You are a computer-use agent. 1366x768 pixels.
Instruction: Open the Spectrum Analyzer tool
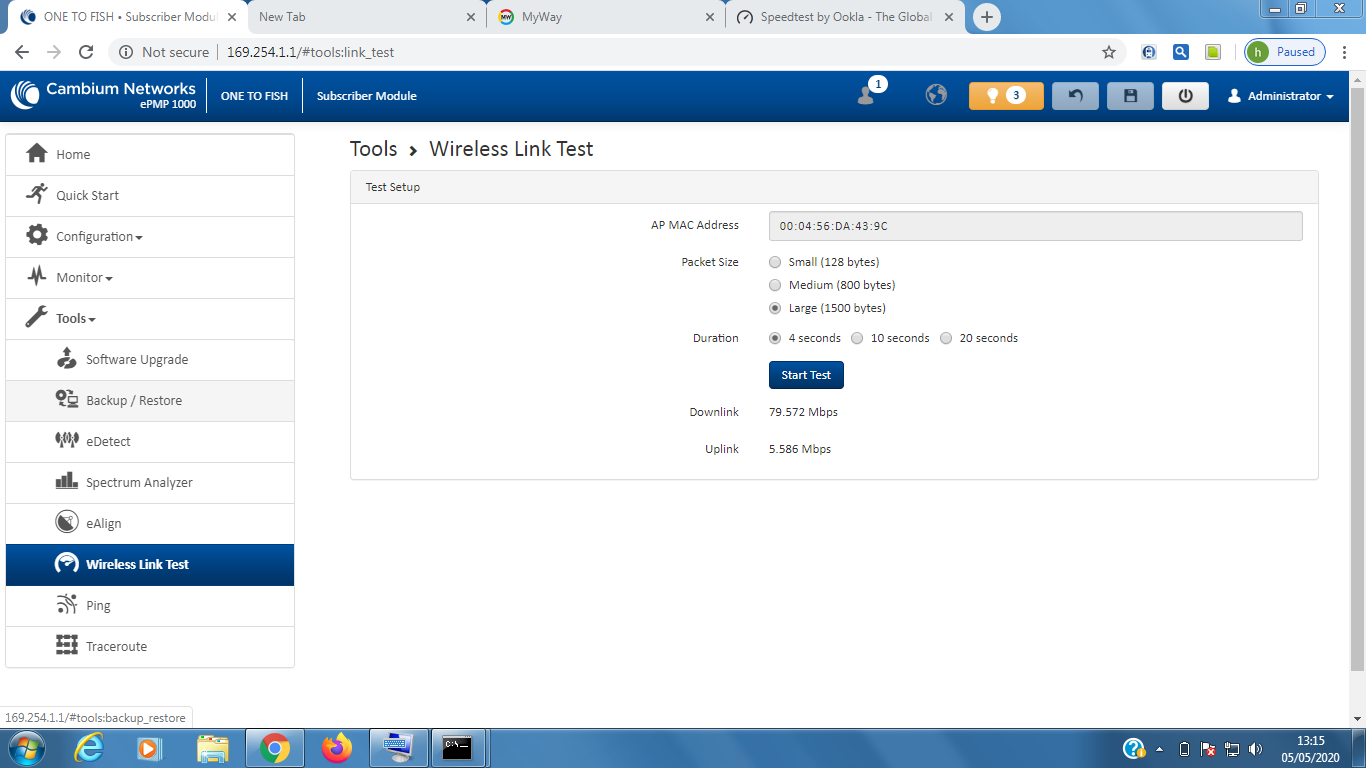139,482
